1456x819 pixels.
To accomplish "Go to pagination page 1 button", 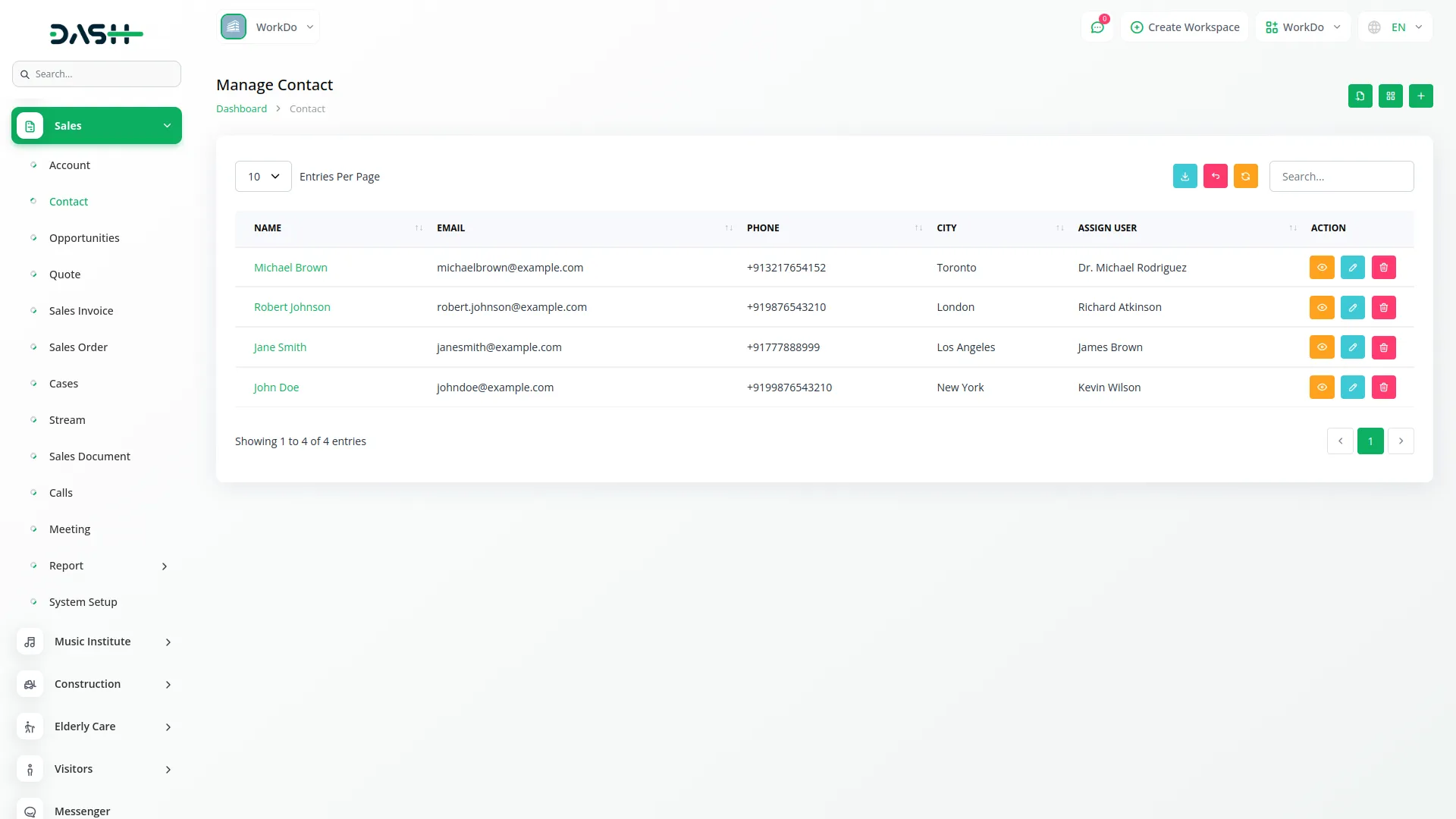I will [1370, 441].
